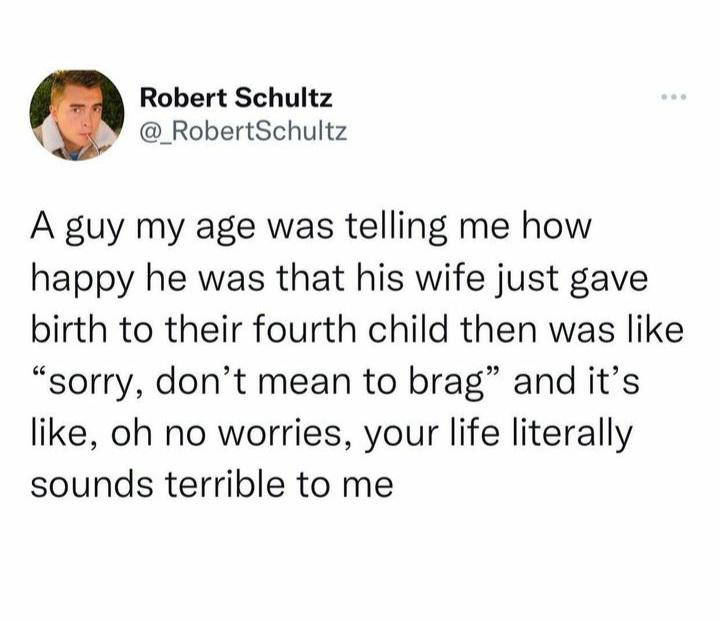Click the word "wife" in the tweet text
The width and height of the screenshot is (720, 621).
[x=450, y=278]
